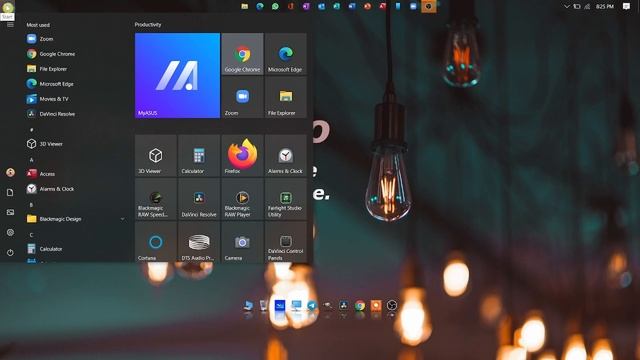Open Google Chrome from the bottom dock
This screenshot has height=360, width=640.
click(x=360, y=306)
